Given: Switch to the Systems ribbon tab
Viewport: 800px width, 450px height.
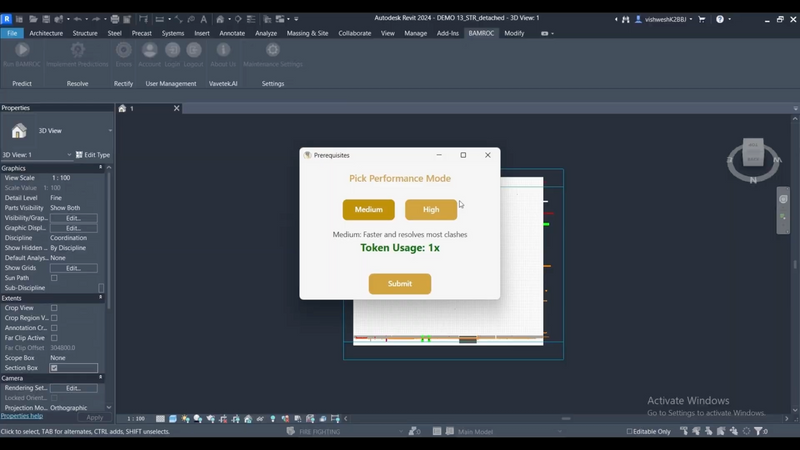Looking at the screenshot, I should [173, 33].
